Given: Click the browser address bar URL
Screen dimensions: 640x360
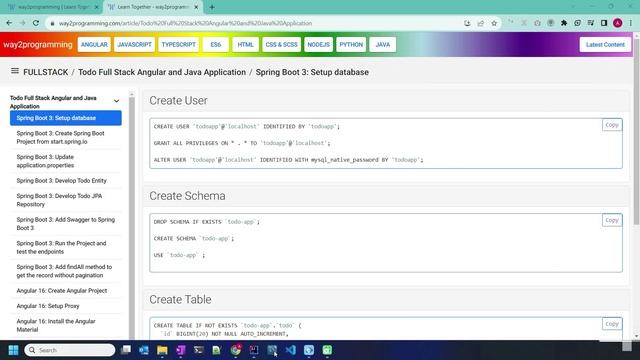Looking at the screenshot, I should (x=185, y=23).
